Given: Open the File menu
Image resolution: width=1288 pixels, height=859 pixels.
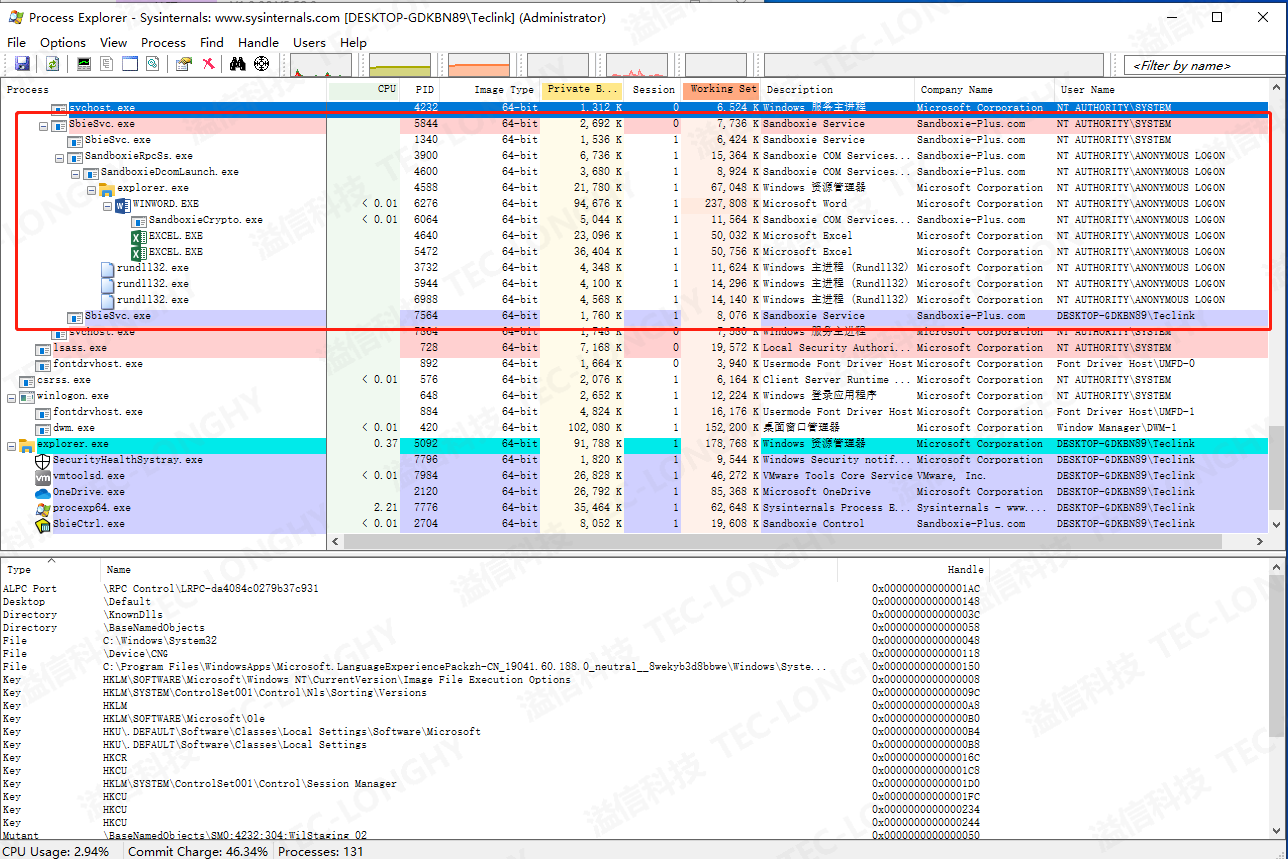Looking at the screenshot, I should point(16,42).
